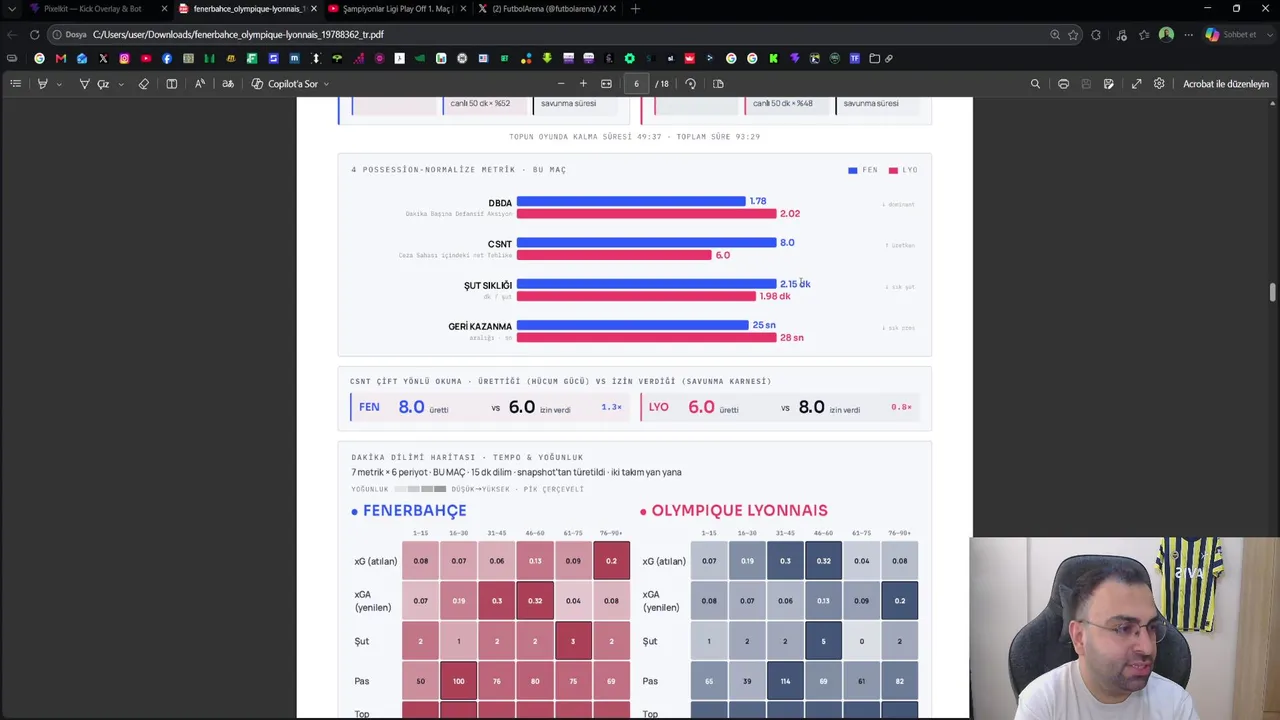This screenshot has width=1280, height=720.
Task: Select the eraser tool
Action: [x=144, y=84]
